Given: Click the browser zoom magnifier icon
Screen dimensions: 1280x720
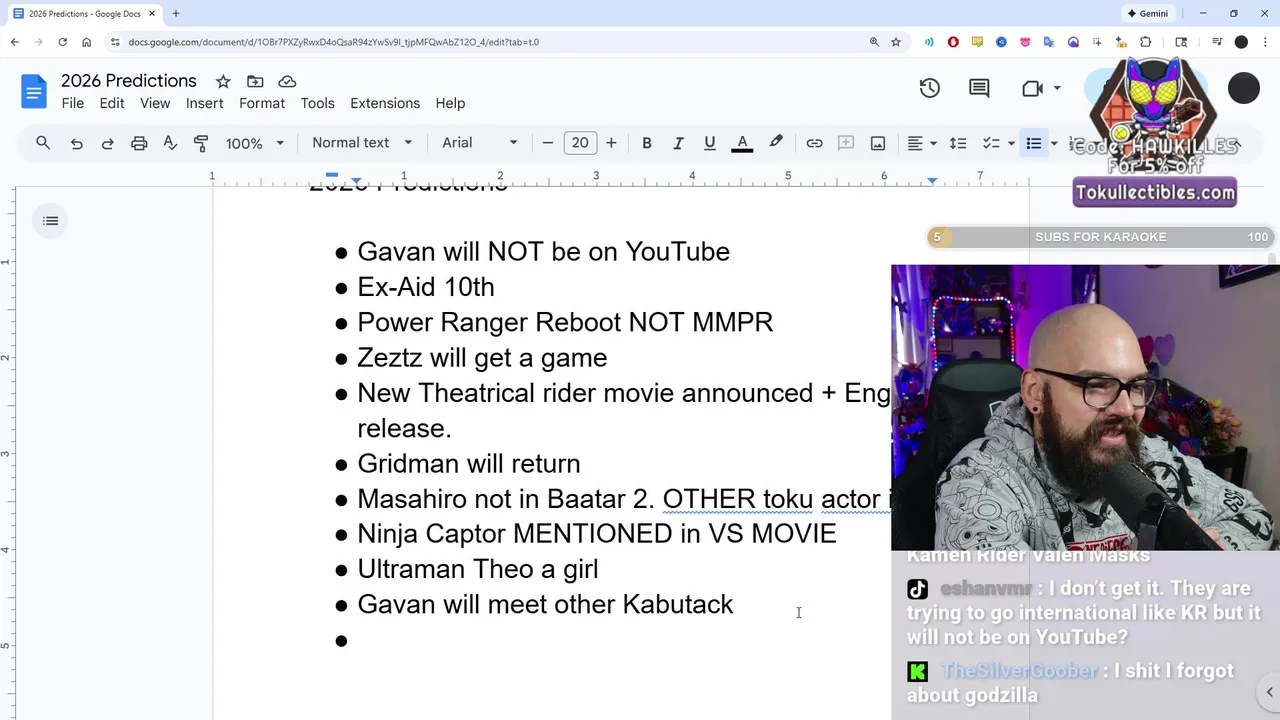Looking at the screenshot, I should 874,42.
